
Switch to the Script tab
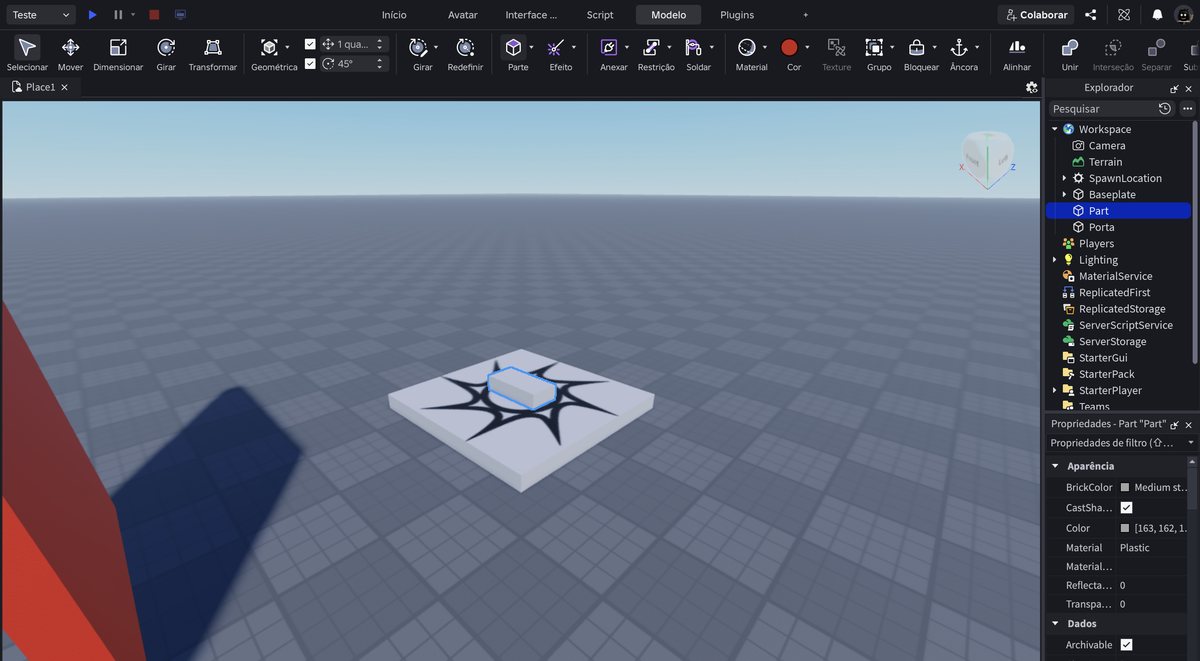point(600,15)
